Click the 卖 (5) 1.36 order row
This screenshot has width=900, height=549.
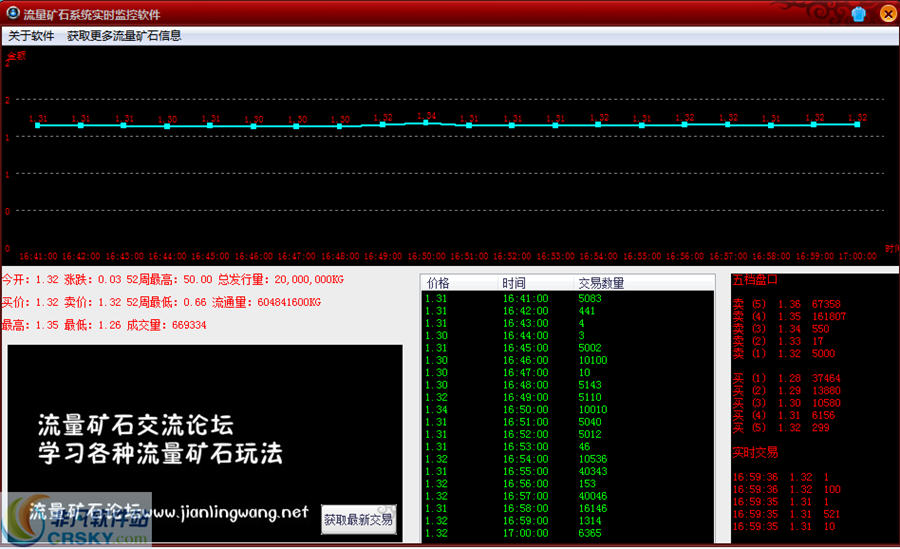[786, 304]
